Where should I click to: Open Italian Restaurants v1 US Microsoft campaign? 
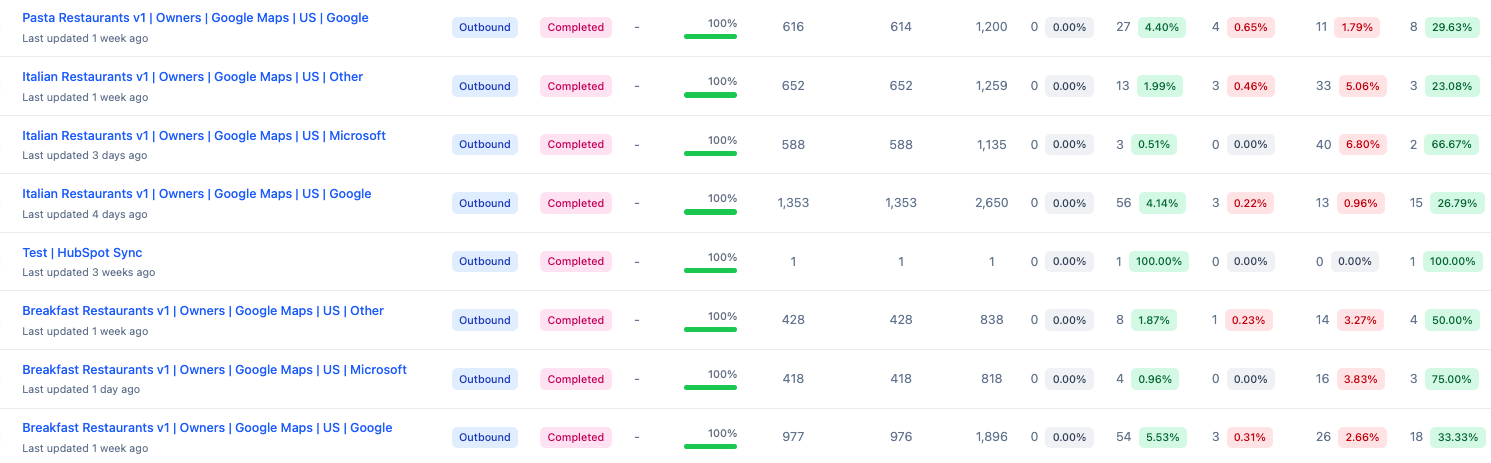(x=203, y=136)
